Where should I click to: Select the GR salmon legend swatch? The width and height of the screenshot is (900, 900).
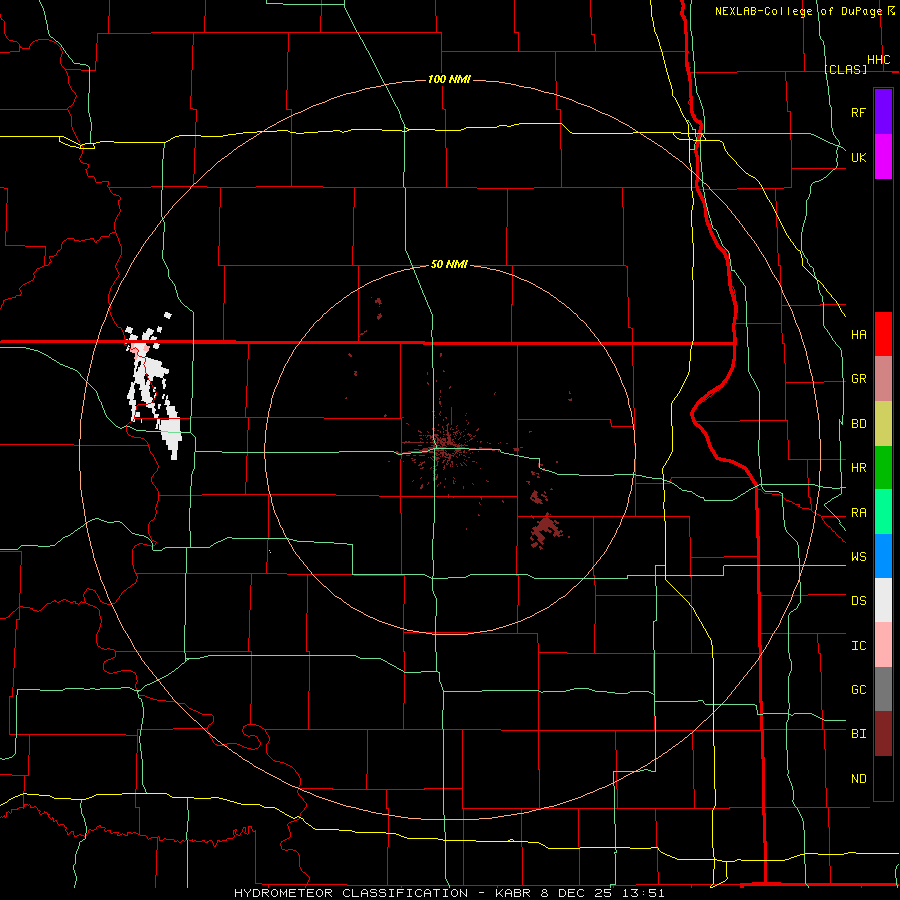[883, 379]
